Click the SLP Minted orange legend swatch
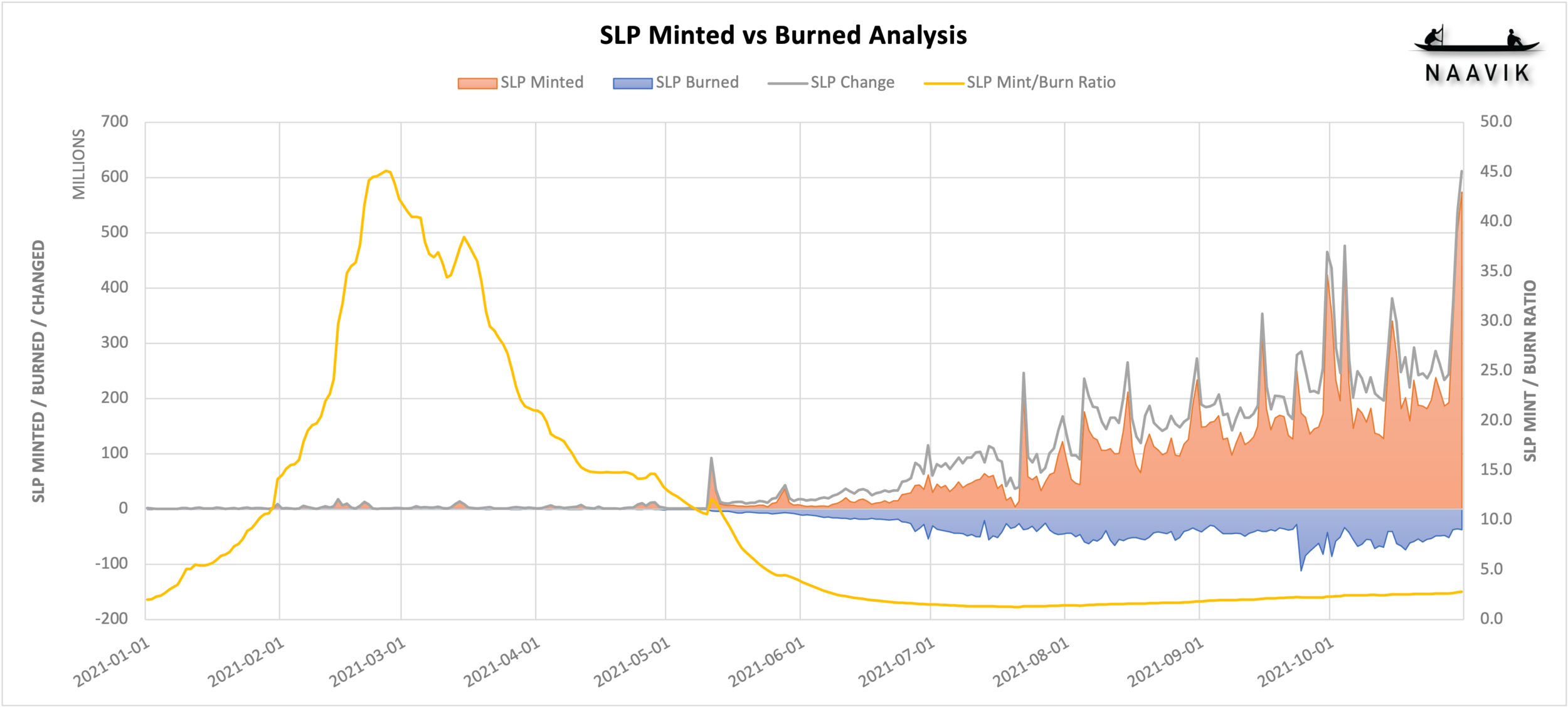Screen dimensions: 1568x709 (477, 83)
